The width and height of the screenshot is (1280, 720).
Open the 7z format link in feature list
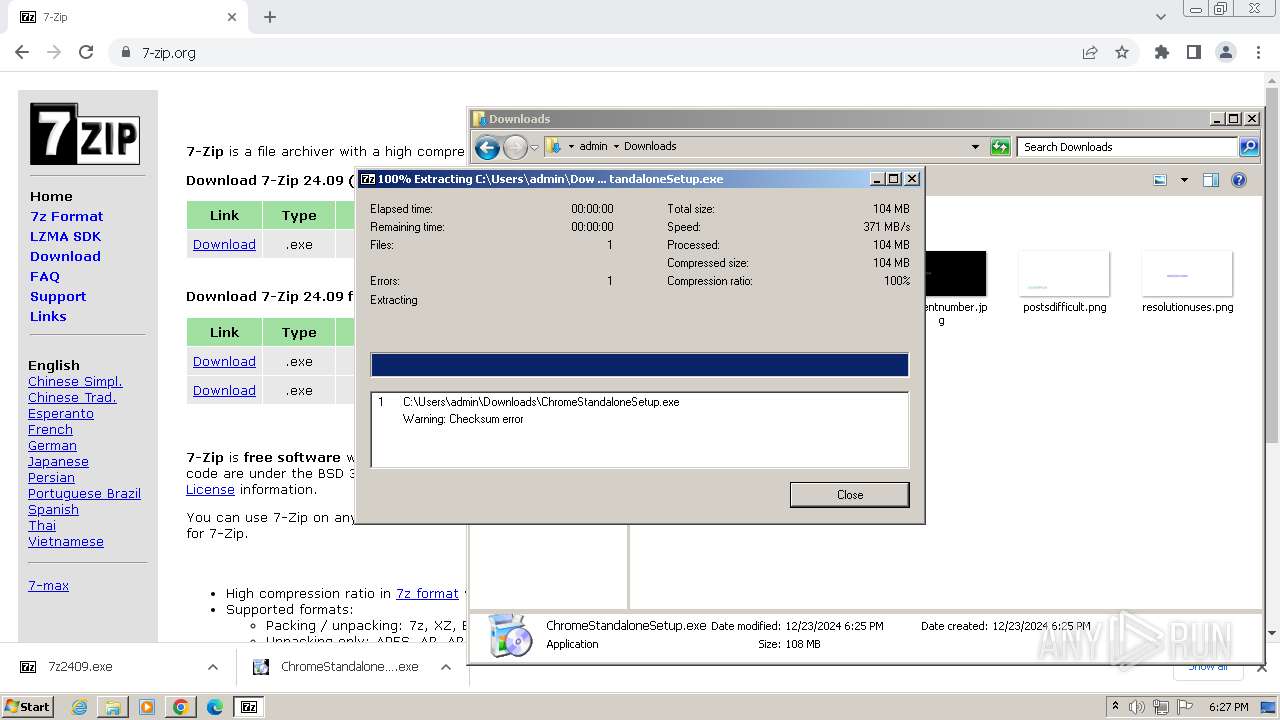427,593
